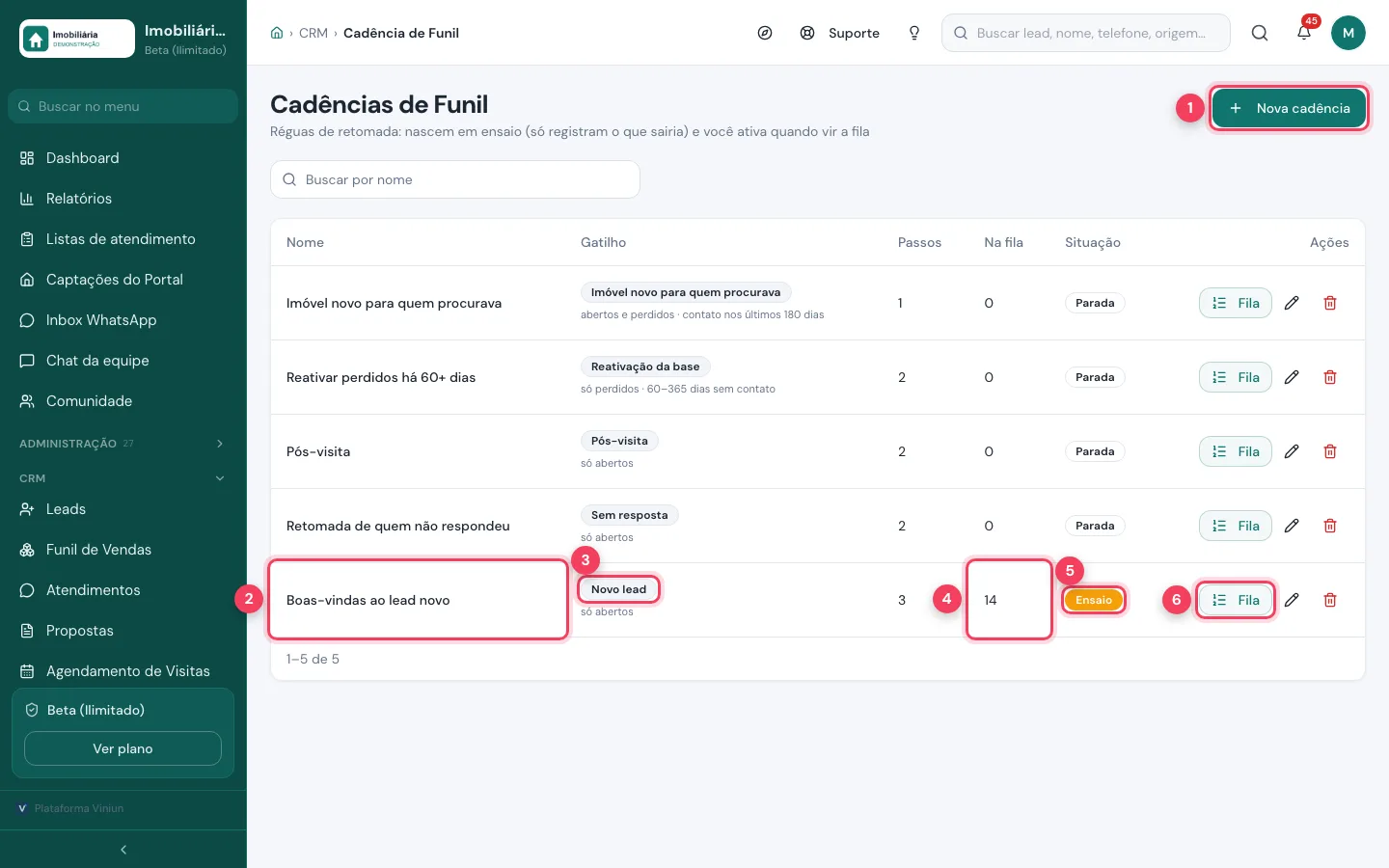Viewport: 1389px width, 868px height.
Task: Delete Imóvel novo para quem procurava cadence
Action: tap(1330, 303)
